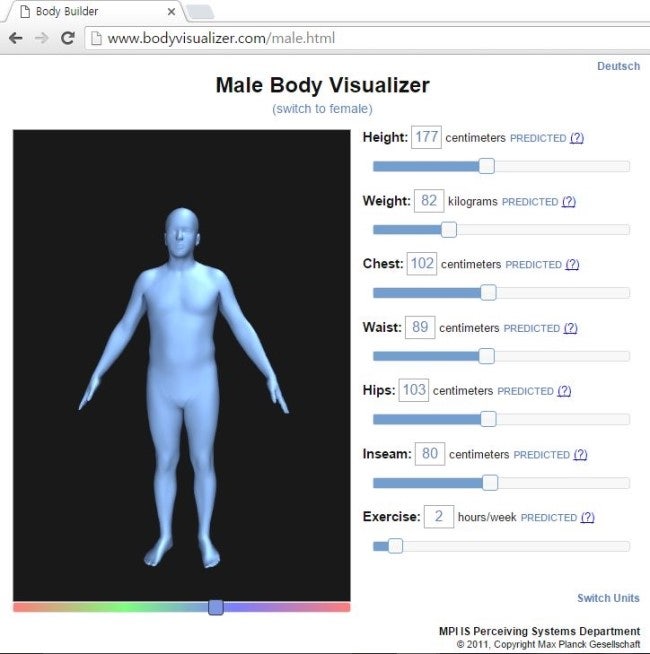Screen dimensions: 650x654
Task: Close the Body Builder tab
Action: click(171, 12)
